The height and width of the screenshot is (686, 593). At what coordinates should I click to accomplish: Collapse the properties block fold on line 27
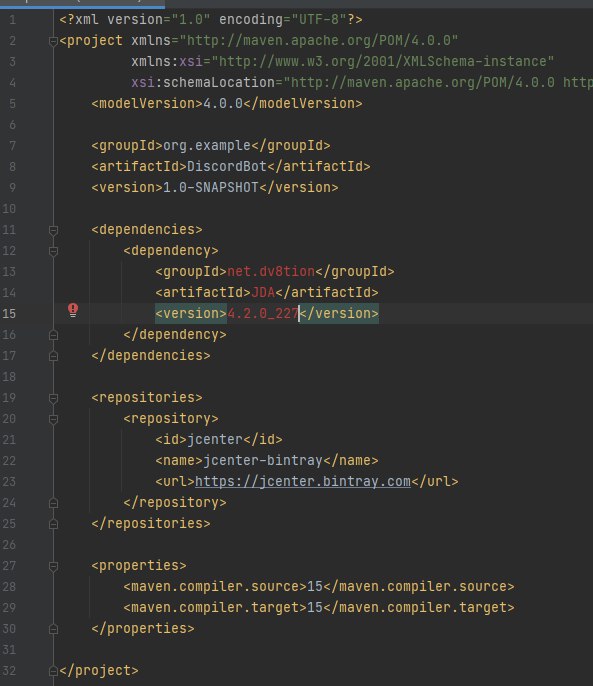53,566
